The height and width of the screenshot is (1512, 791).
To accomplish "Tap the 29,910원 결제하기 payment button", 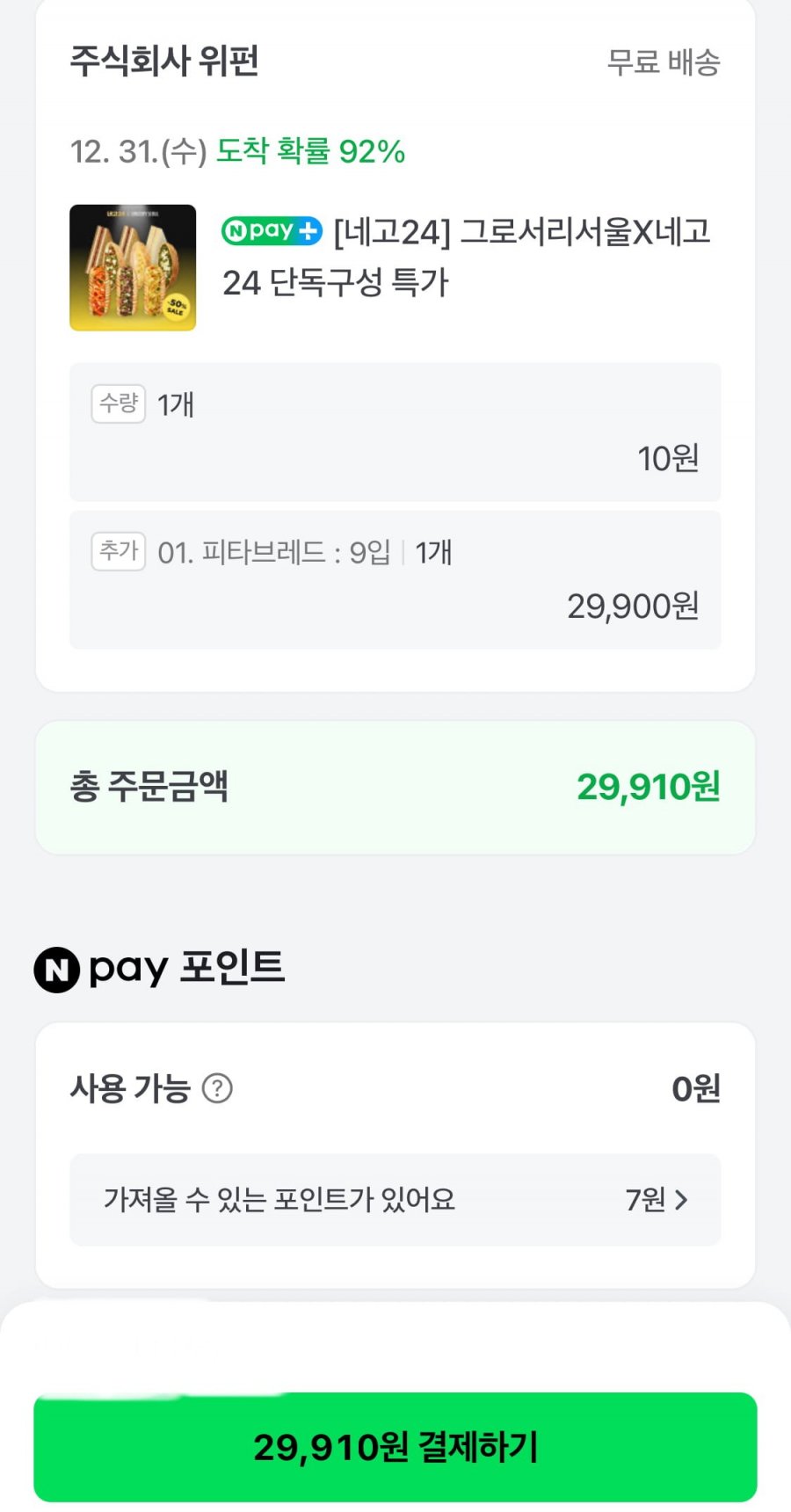I will coord(395,1446).
